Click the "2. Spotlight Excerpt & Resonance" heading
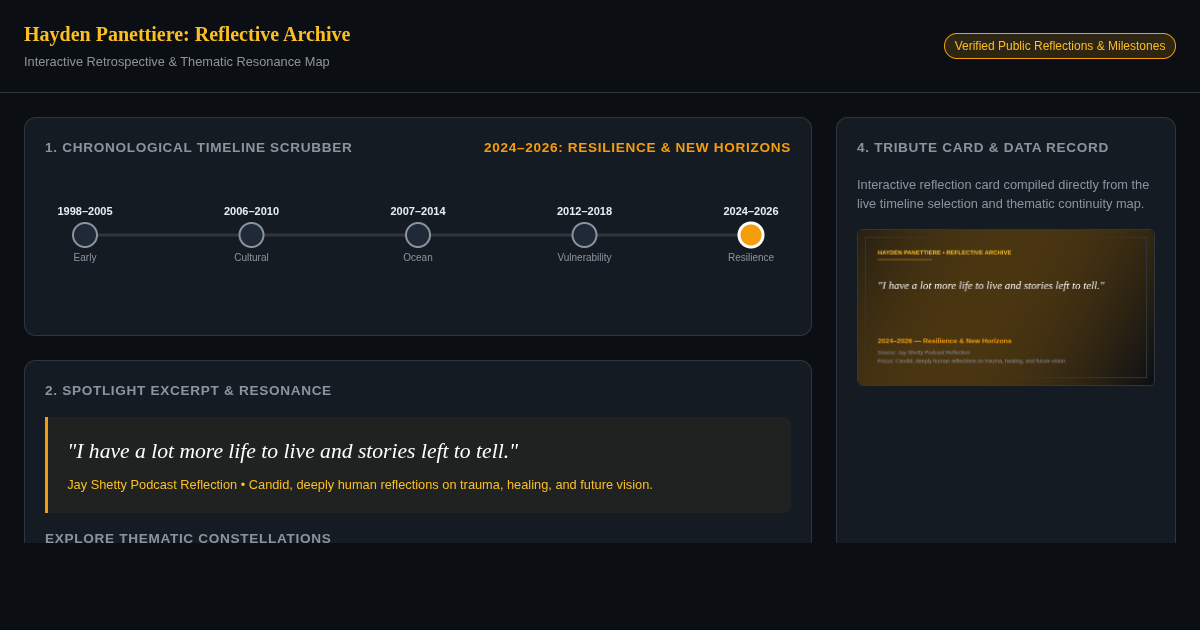 188,391
